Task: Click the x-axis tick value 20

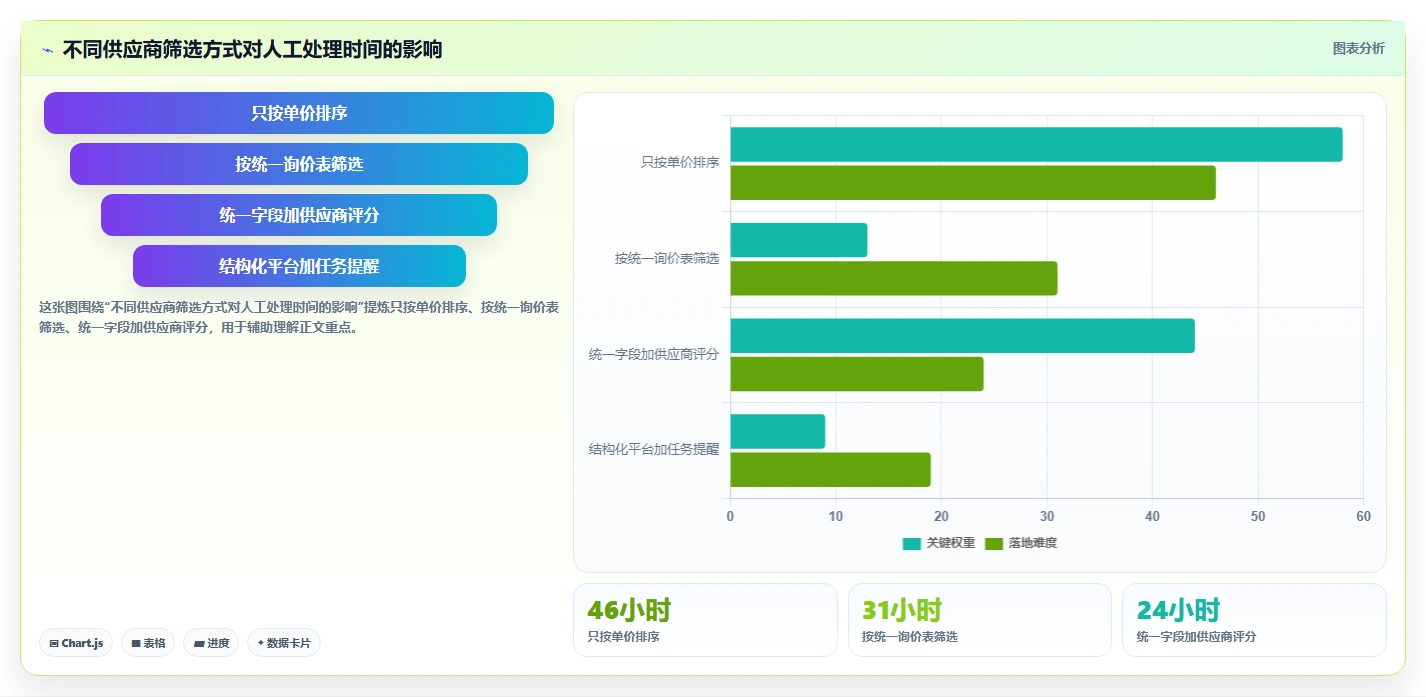Action: tap(941, 516)
